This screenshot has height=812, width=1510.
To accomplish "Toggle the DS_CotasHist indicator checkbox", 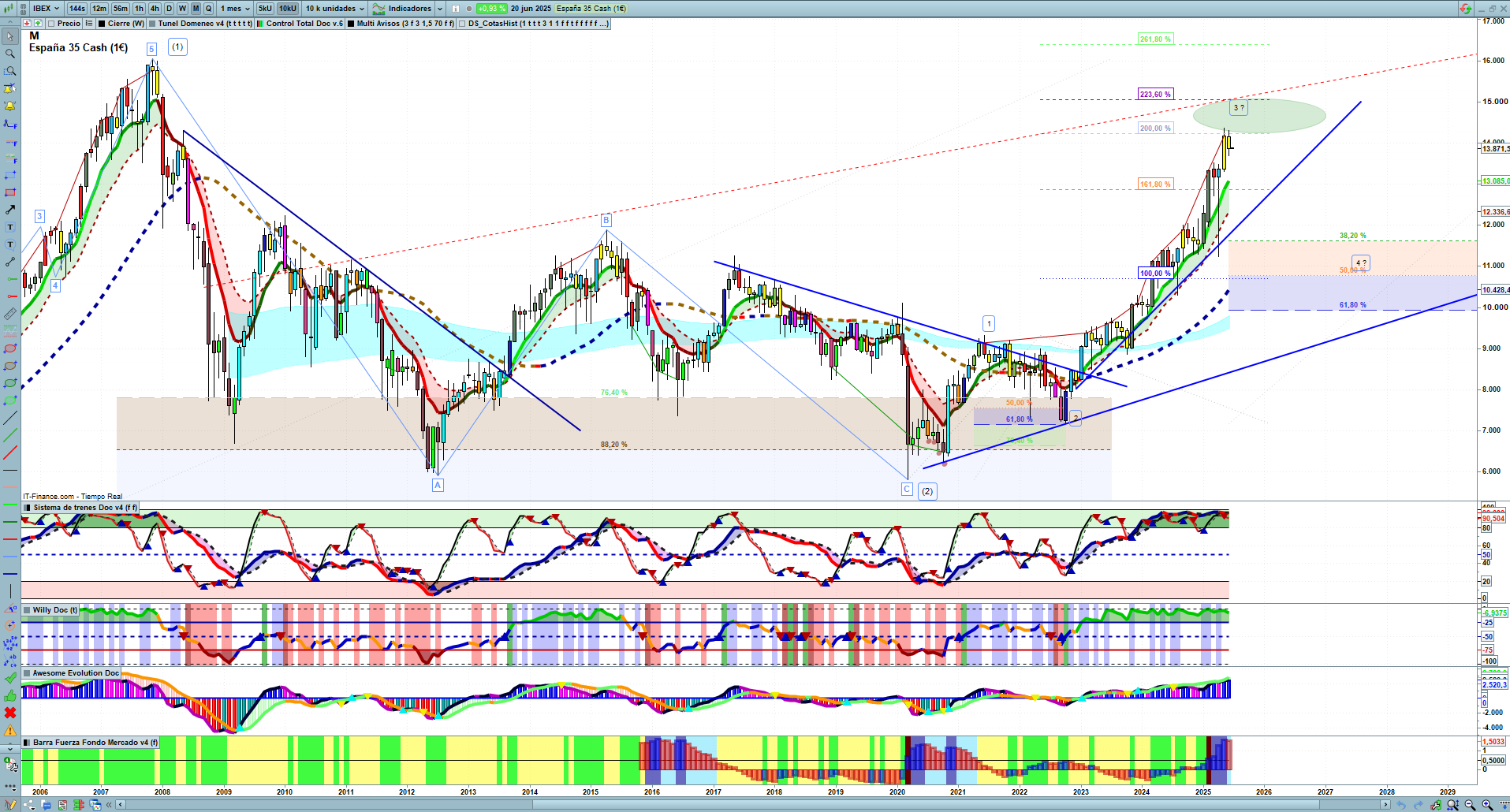I will [x=463, y=24].
